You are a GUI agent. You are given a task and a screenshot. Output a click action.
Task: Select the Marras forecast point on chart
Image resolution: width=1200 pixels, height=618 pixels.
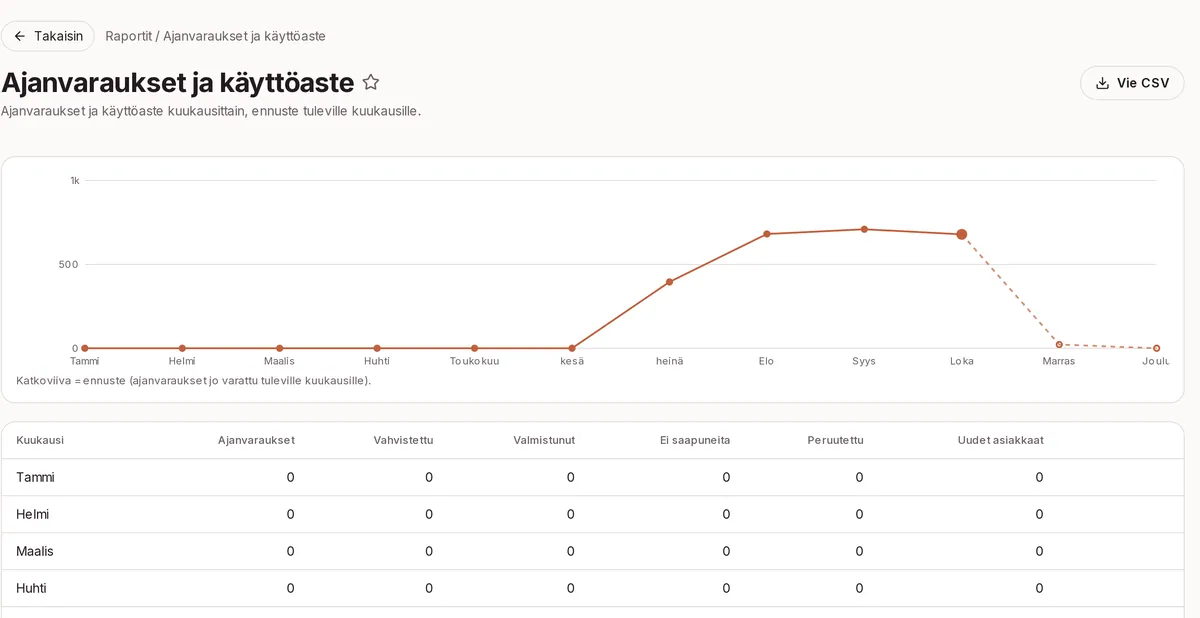[1059, 344]
